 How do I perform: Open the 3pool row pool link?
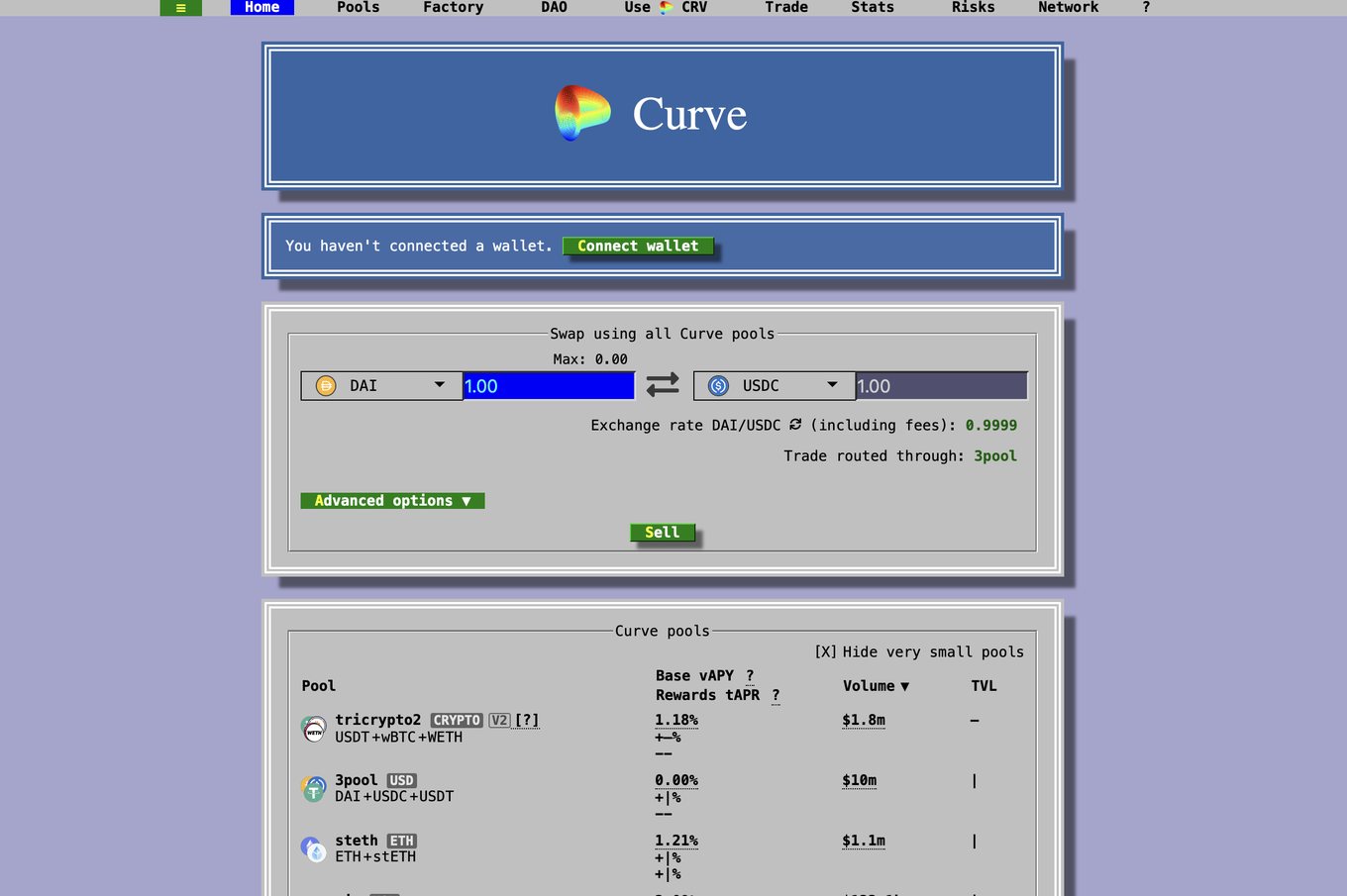(x=357, y=780)
